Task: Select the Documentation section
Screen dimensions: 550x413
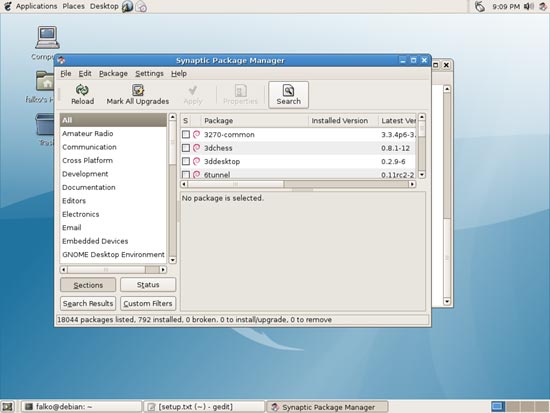Action: 113,187
